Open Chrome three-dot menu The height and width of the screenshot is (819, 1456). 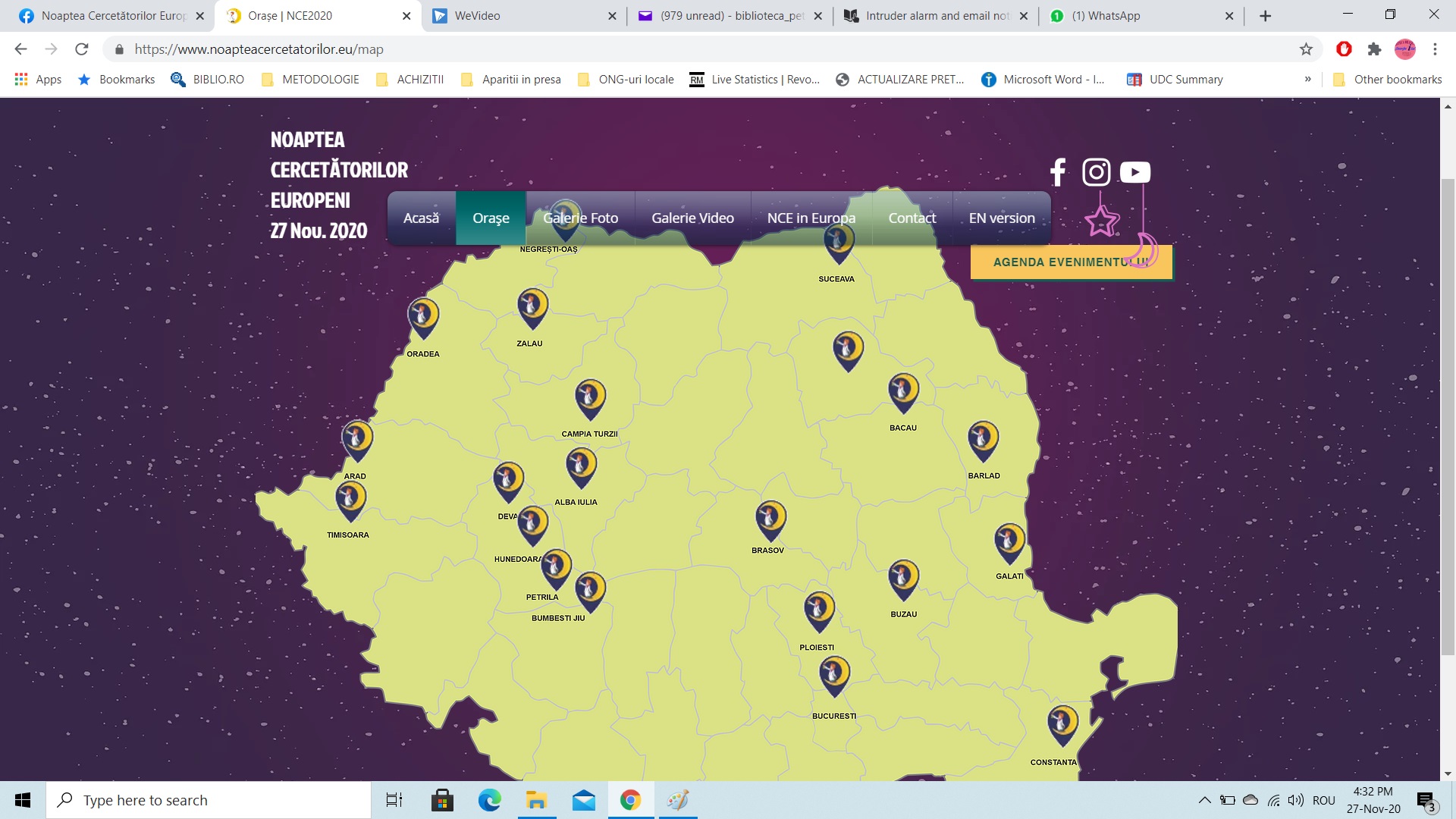(1435, 49)
